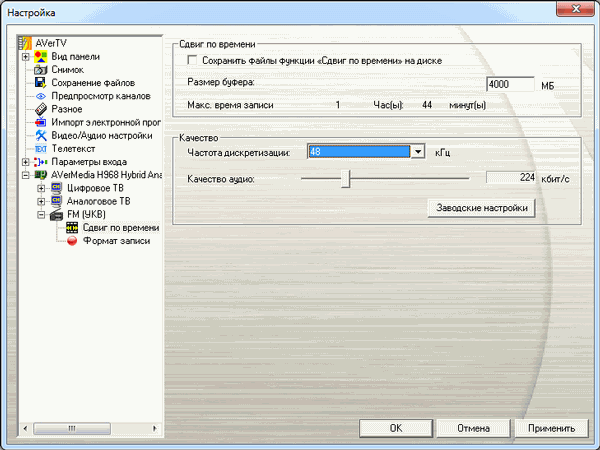Select the Телетекст icon

coord(41,148)
